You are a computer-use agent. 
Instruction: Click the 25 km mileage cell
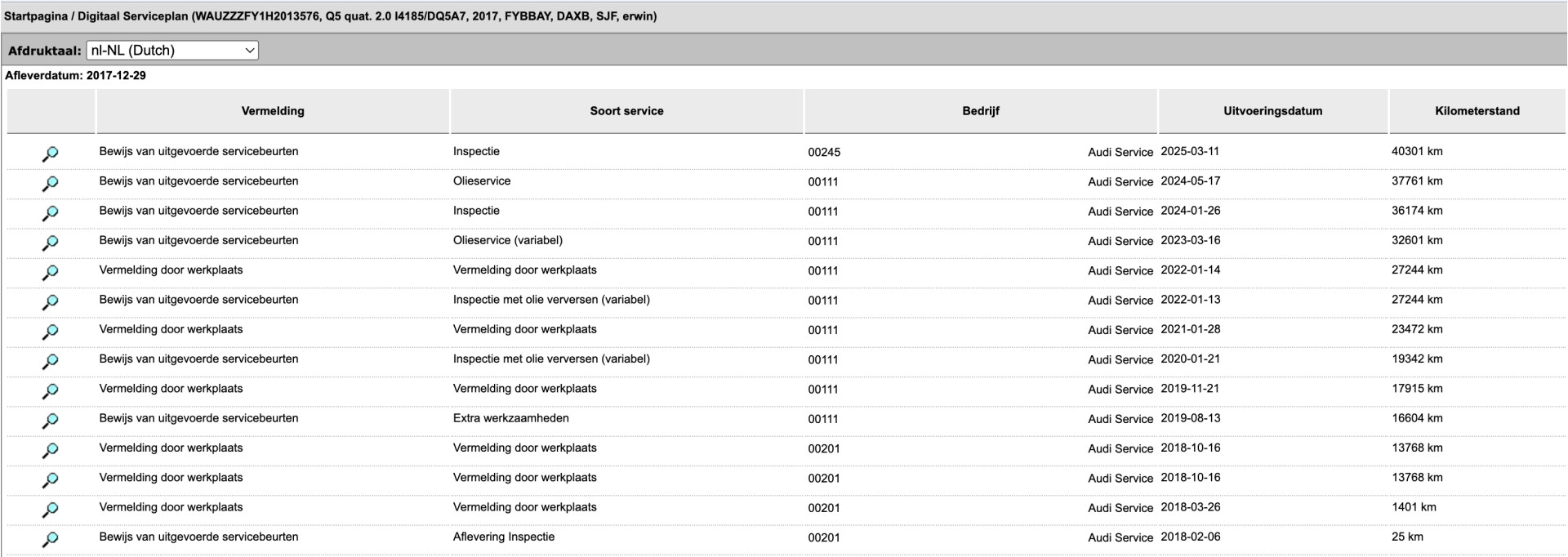click(x=1407, y=537)
